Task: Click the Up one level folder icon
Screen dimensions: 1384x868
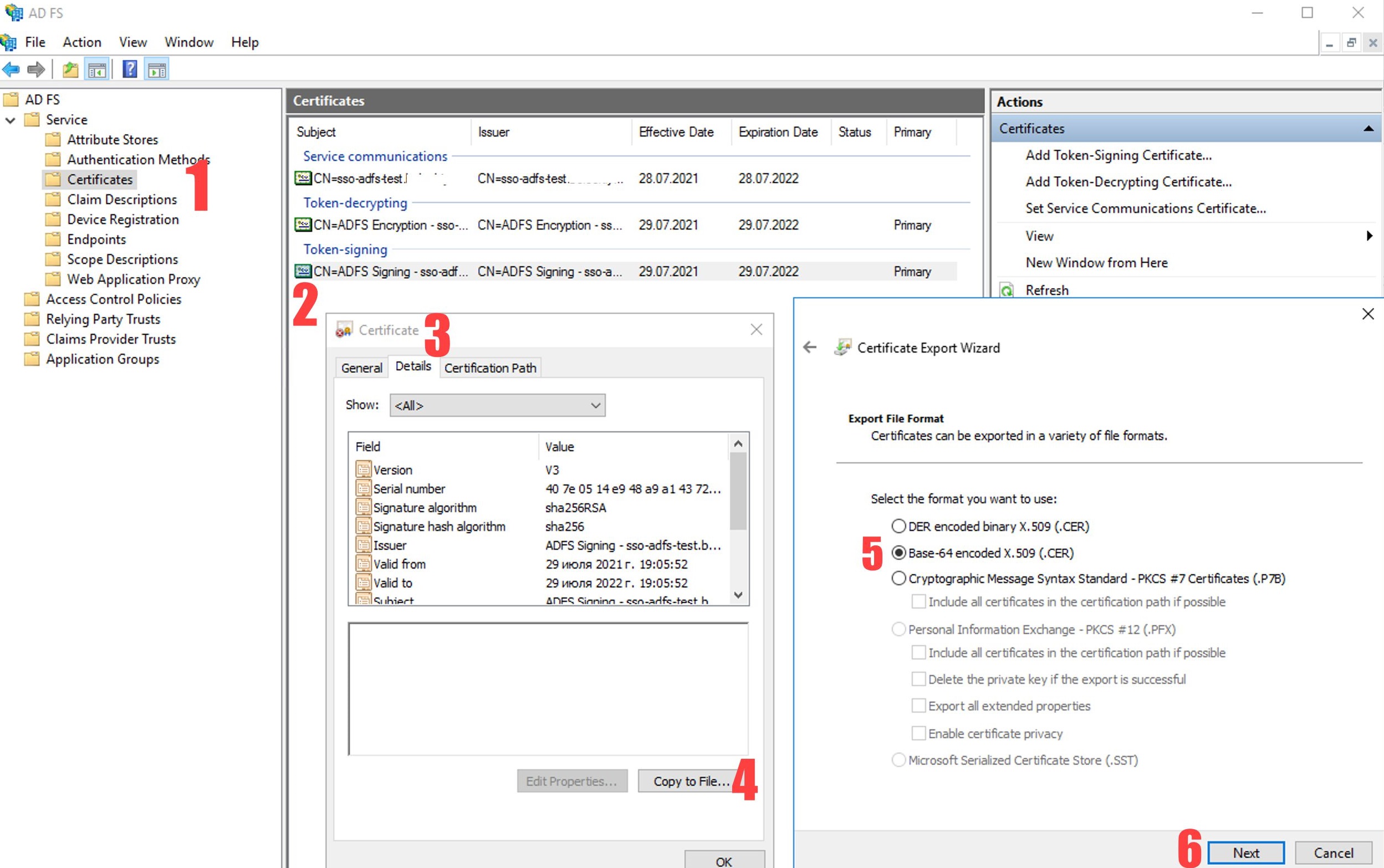Action: (70, 70)
